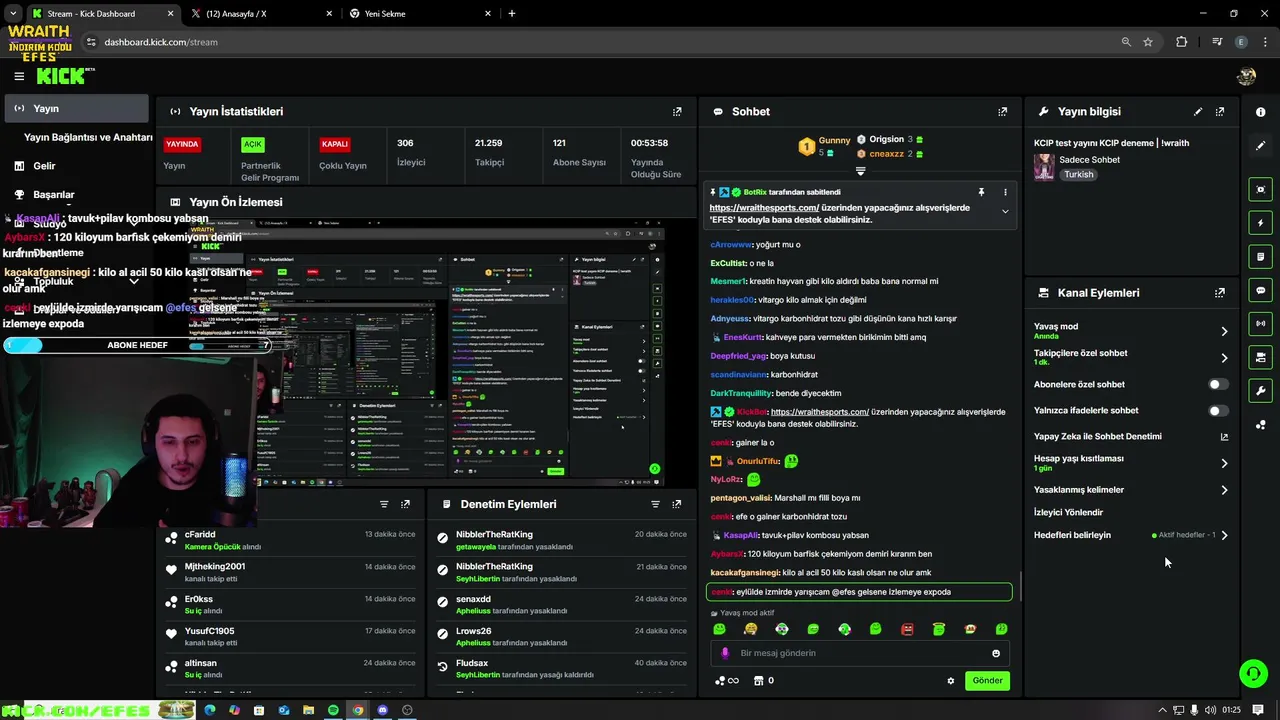The image size is (1280, 720).
Task: Click the three-dots icon at bottom of right sidebar
Action: [1261, 425]
